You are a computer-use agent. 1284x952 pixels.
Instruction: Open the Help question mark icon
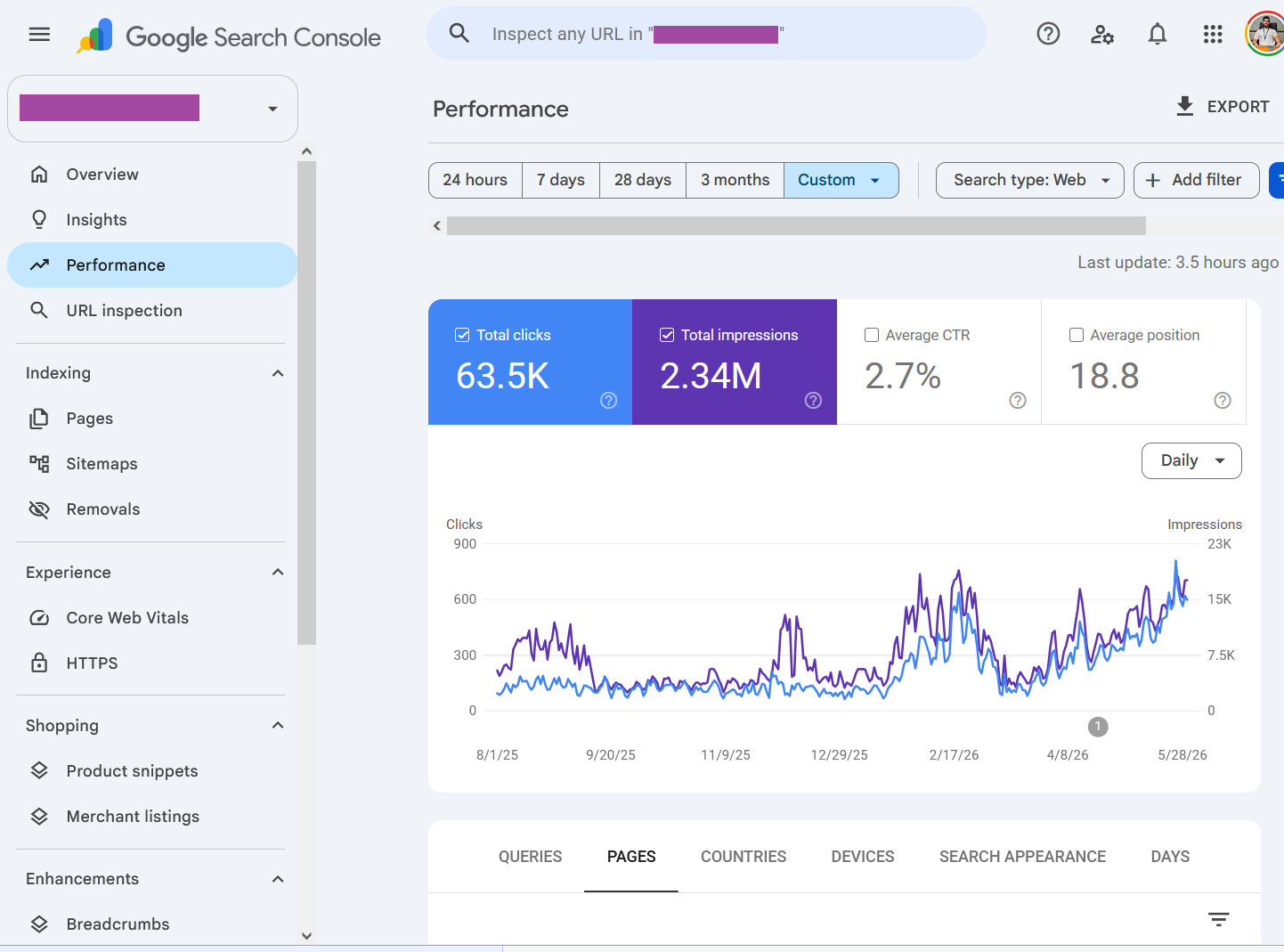pos(1048,34)
